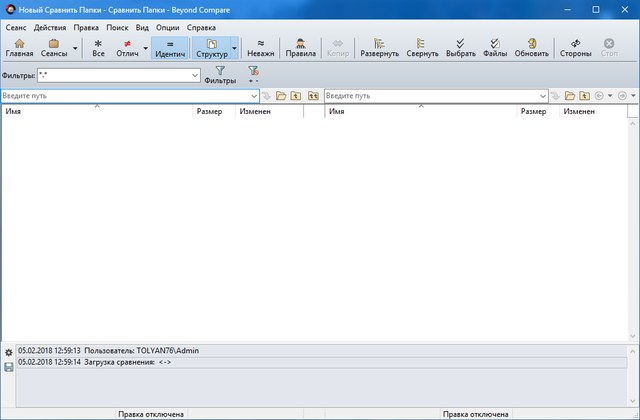Click the Обновить refresh icon
Screen dimensions: 640x420
coord(531,47)
